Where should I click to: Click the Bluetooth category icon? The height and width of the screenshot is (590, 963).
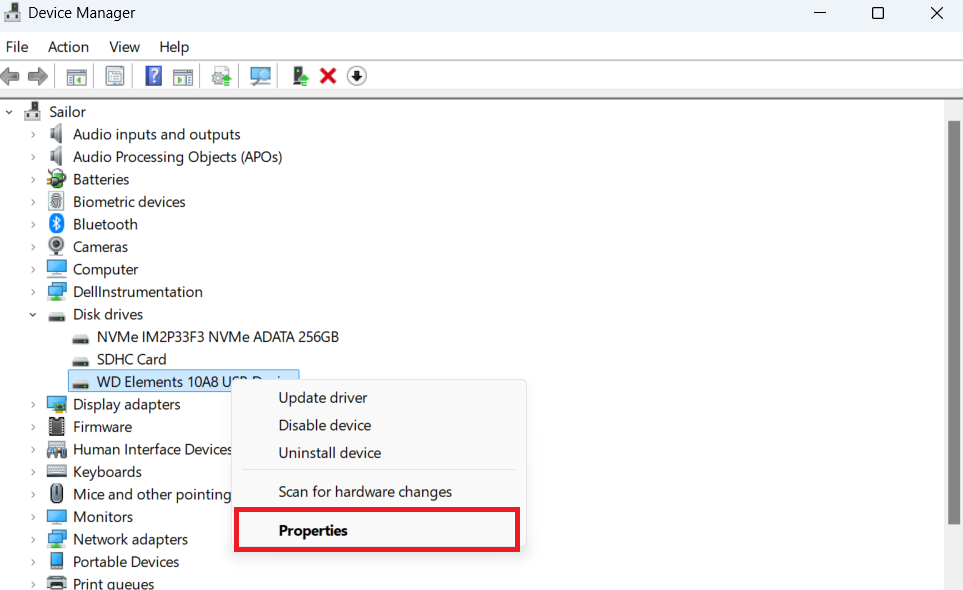(x=57, y=224)
